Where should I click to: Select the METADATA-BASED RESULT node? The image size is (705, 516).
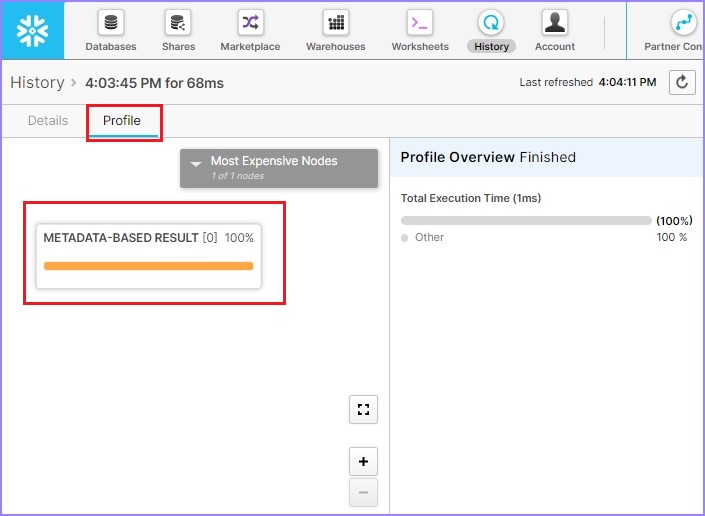pos(148,239)
